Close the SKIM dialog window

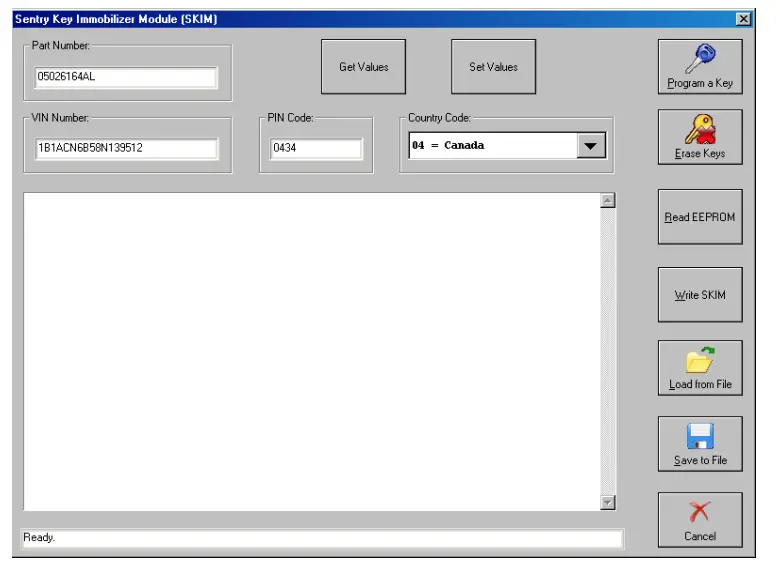coord(743,19)
